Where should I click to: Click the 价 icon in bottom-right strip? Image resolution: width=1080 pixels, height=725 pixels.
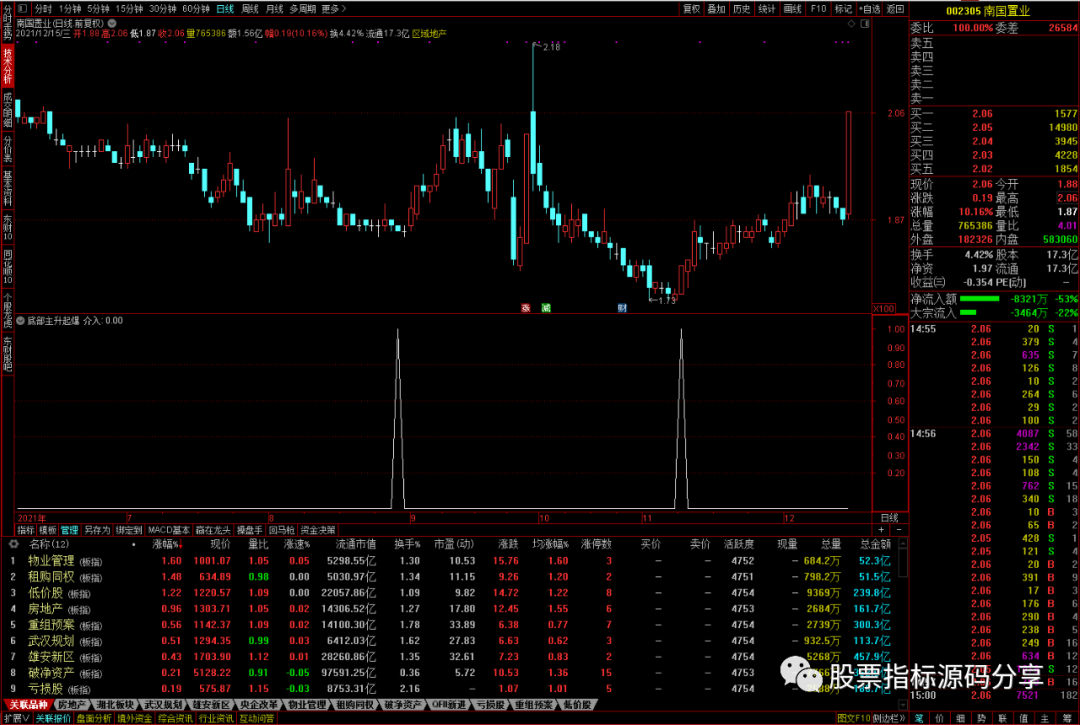pyautogui.click(x=940, y=718)
